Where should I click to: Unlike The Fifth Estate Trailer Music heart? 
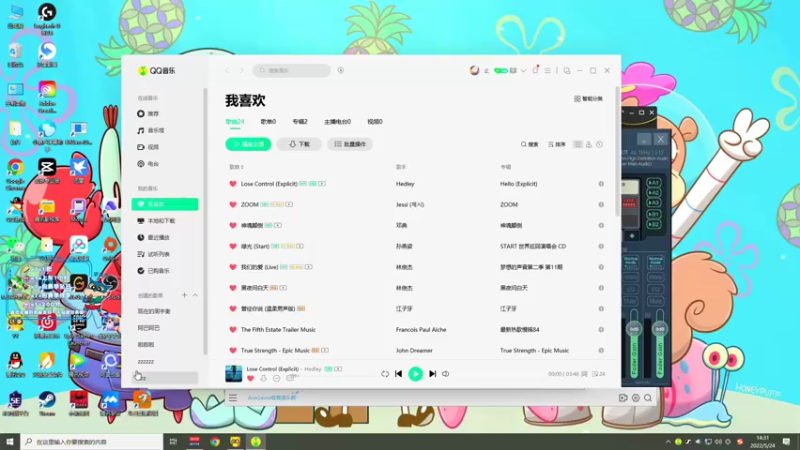233,330
